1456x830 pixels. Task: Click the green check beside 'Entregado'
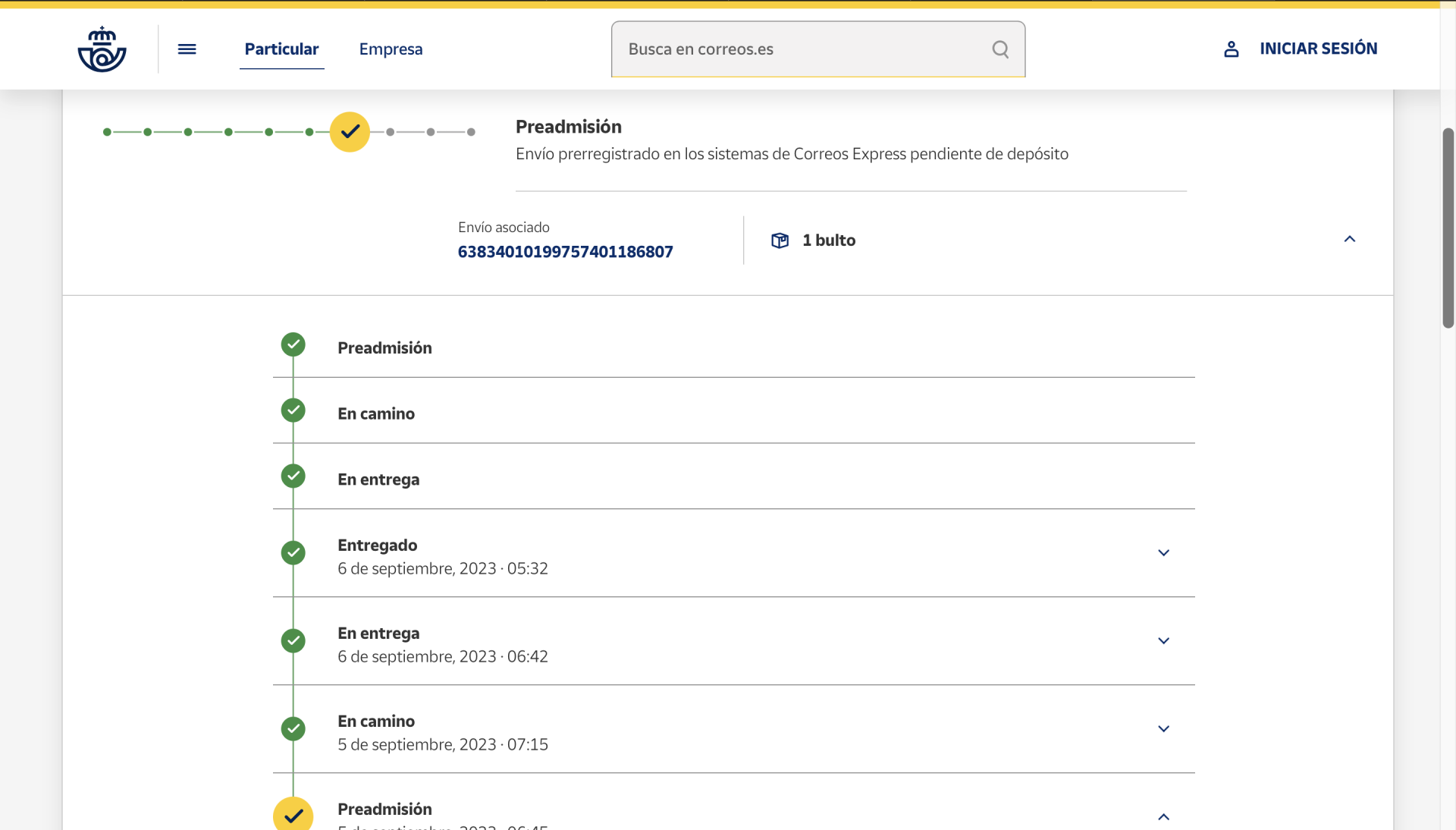tap(293, 552)
